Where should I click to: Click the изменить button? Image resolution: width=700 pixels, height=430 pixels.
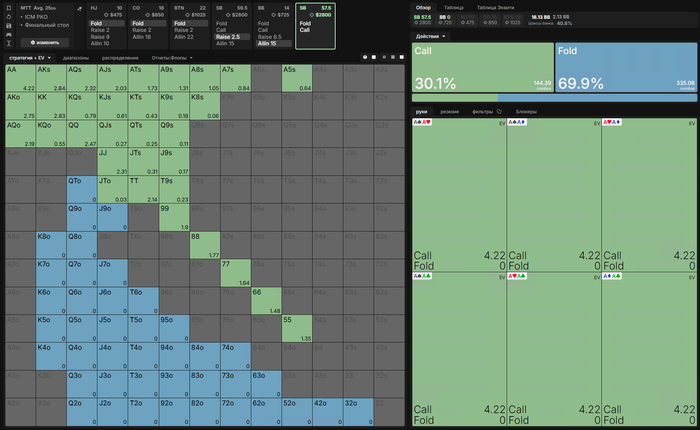45,42
